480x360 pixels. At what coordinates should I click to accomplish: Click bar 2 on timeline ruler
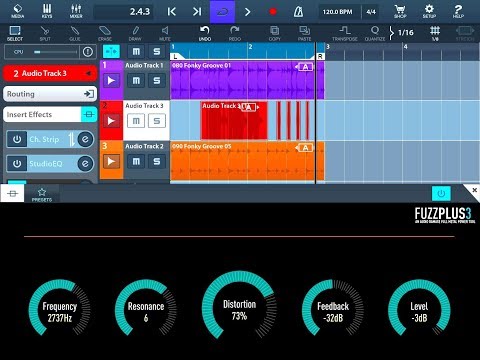(x=251, y=47)
